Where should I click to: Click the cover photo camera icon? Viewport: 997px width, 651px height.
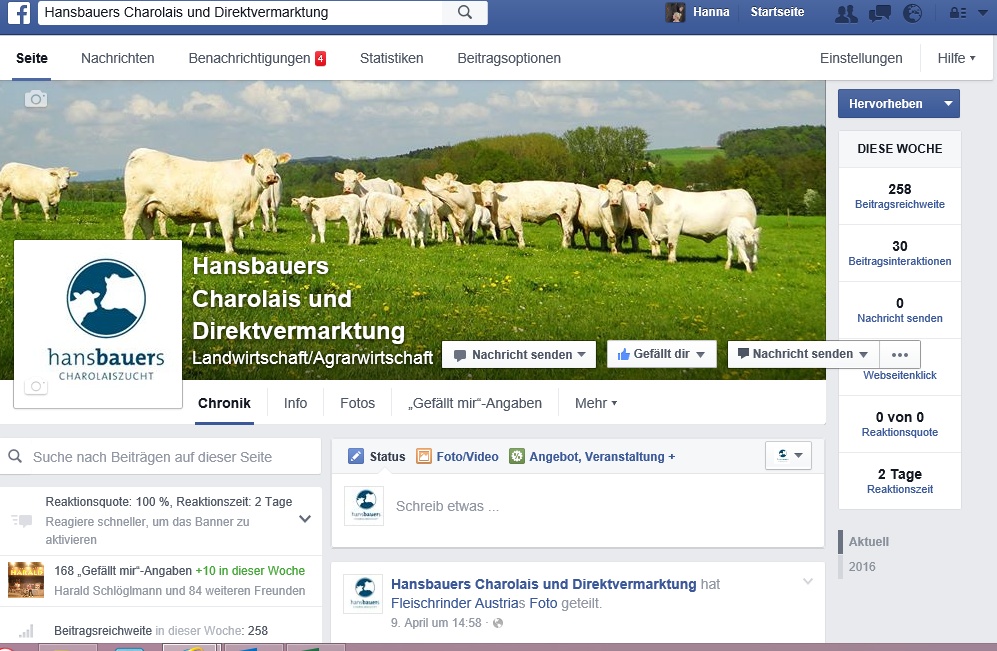coord(36,99)
